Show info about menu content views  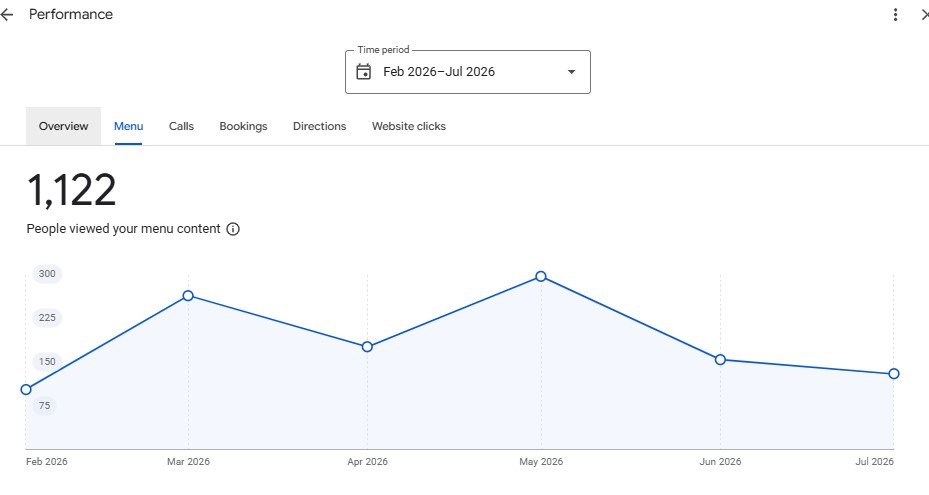pos(233,229)
